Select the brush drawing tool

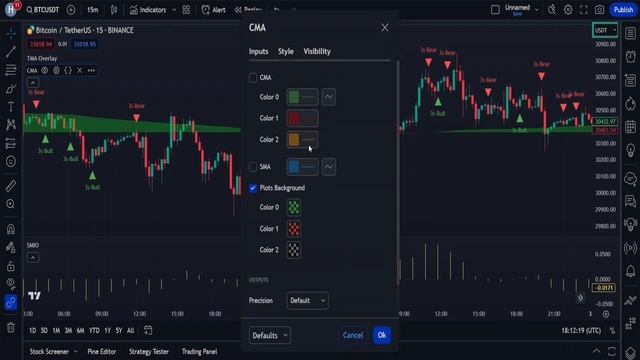[x=11, y=89]
